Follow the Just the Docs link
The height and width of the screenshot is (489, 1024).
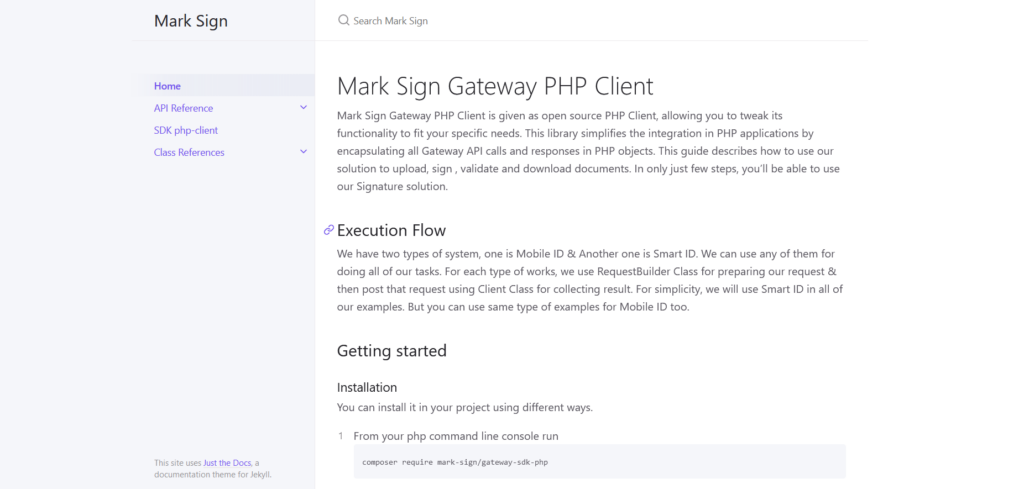(227, 463)
